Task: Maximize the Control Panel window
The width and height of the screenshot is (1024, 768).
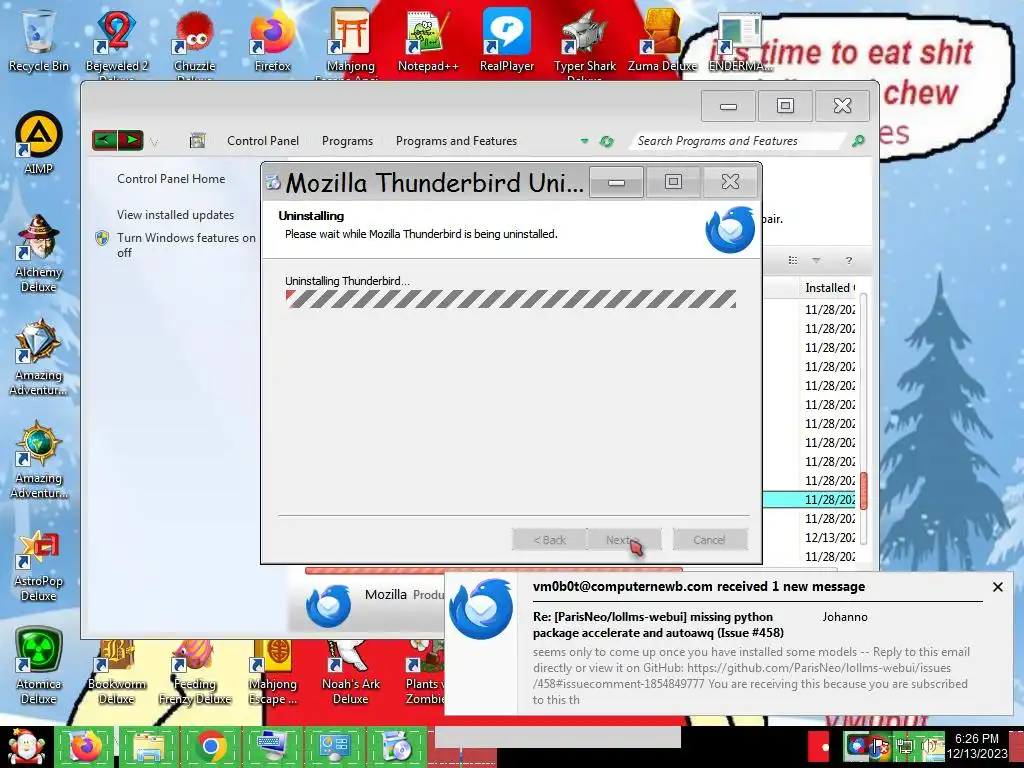Action: [785, 106]
